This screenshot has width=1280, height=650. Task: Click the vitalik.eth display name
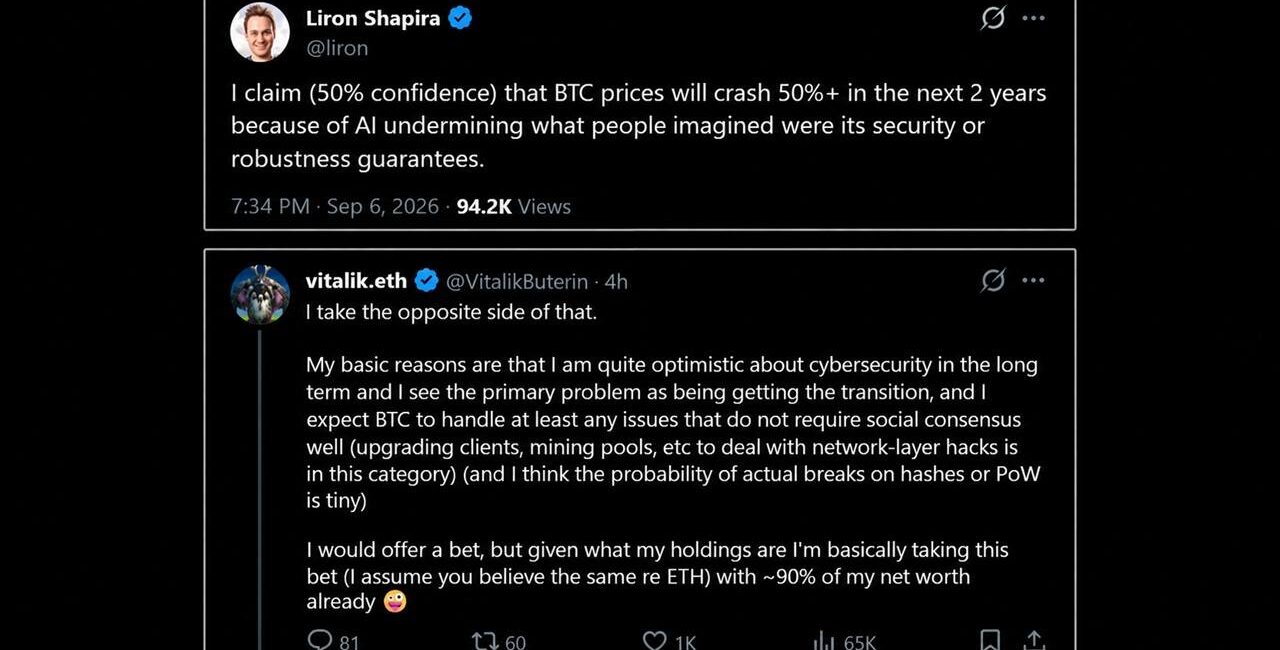tap(357, 281)
